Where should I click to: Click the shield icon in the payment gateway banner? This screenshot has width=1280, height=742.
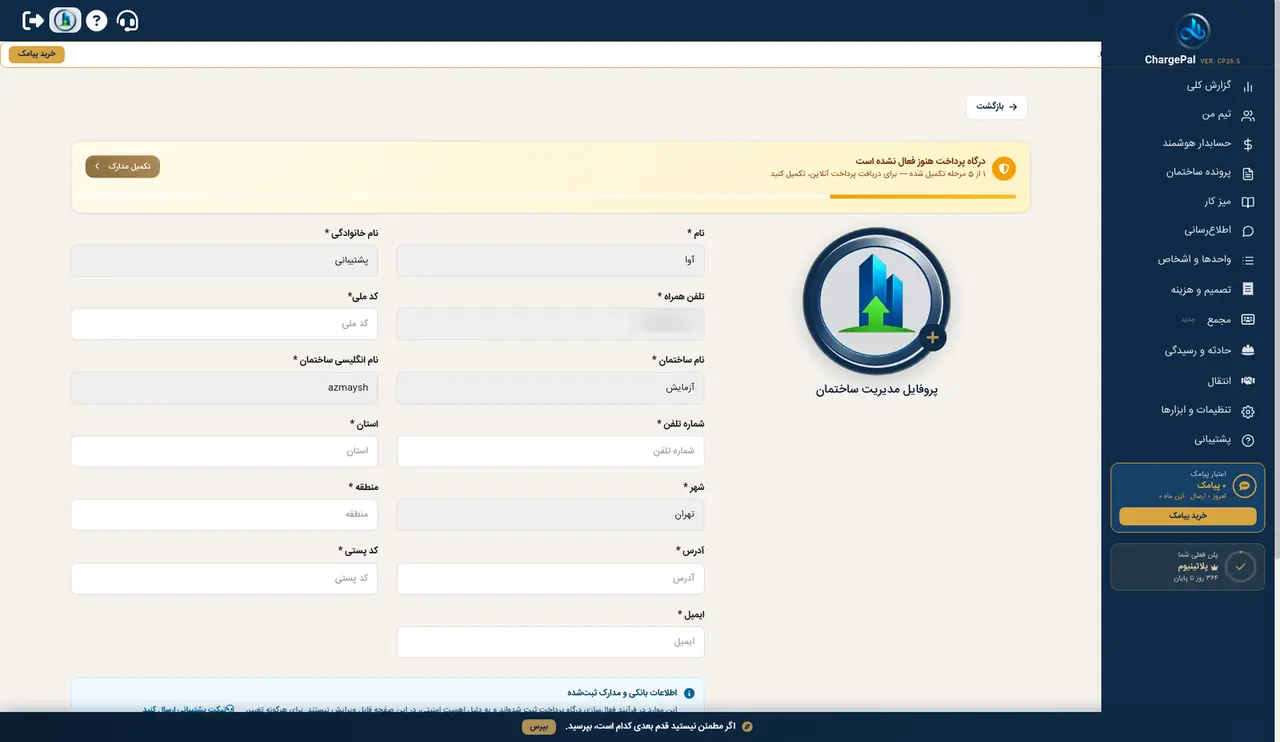(1004, 169)
